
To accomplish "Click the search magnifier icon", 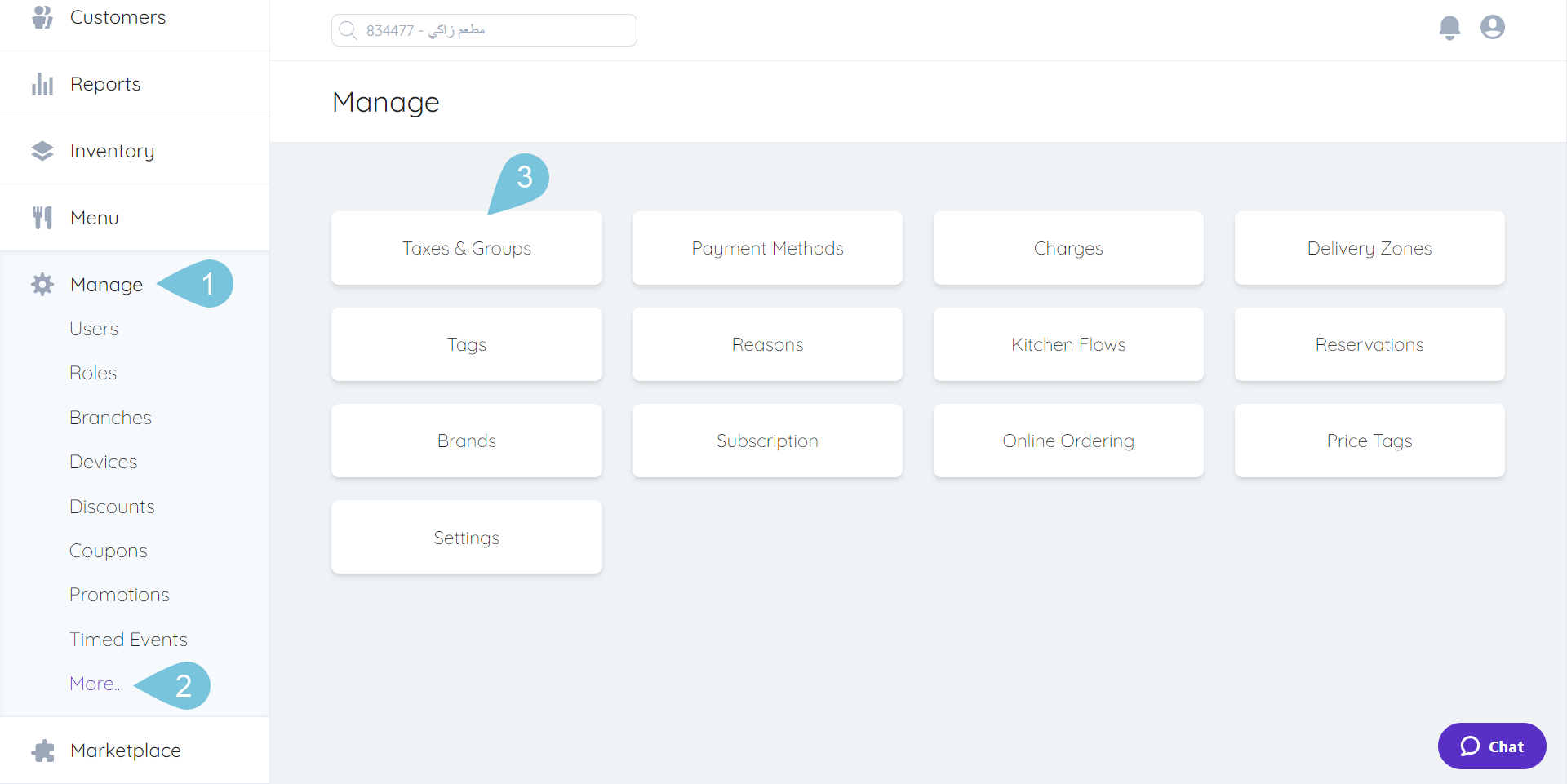I will (x=348, y=30).
